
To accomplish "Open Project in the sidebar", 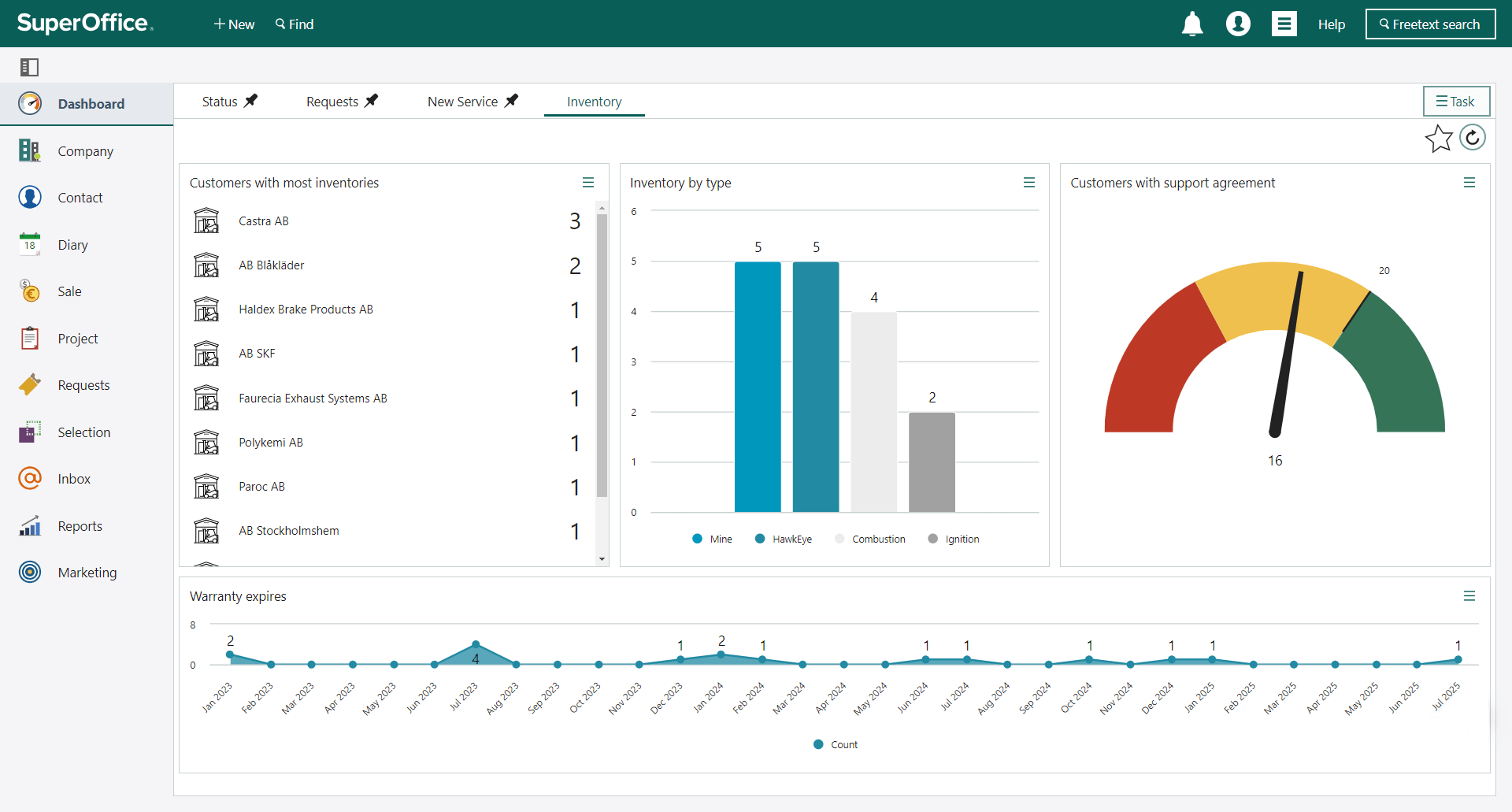I will 78,339.
